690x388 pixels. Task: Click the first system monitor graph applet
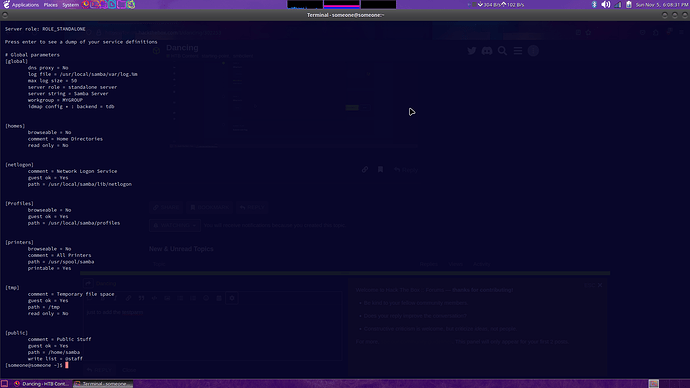305,4
